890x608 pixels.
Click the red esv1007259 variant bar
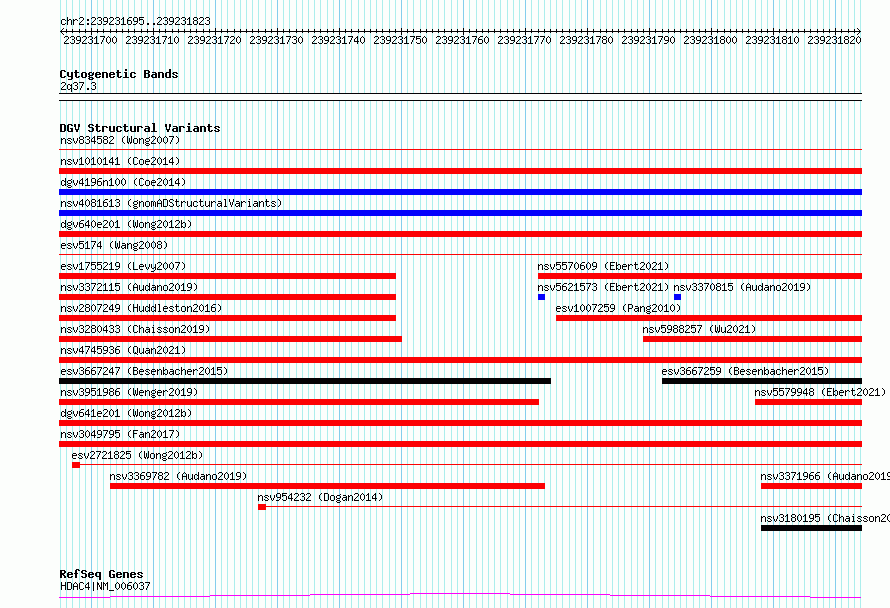tap(709, 318)
